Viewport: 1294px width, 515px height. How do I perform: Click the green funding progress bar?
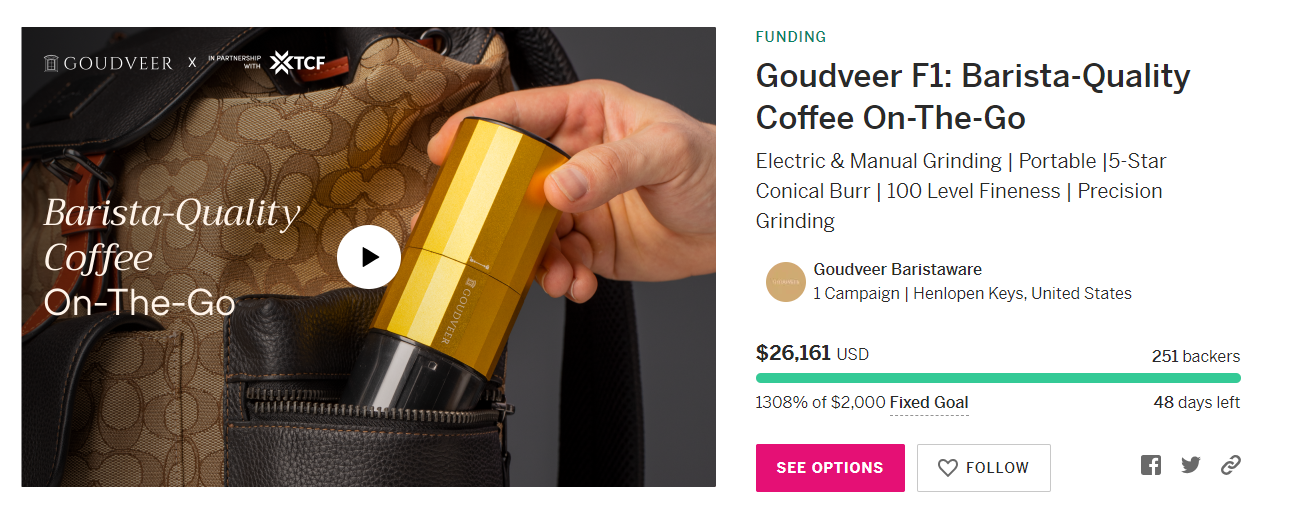click(x=997, y=378)
